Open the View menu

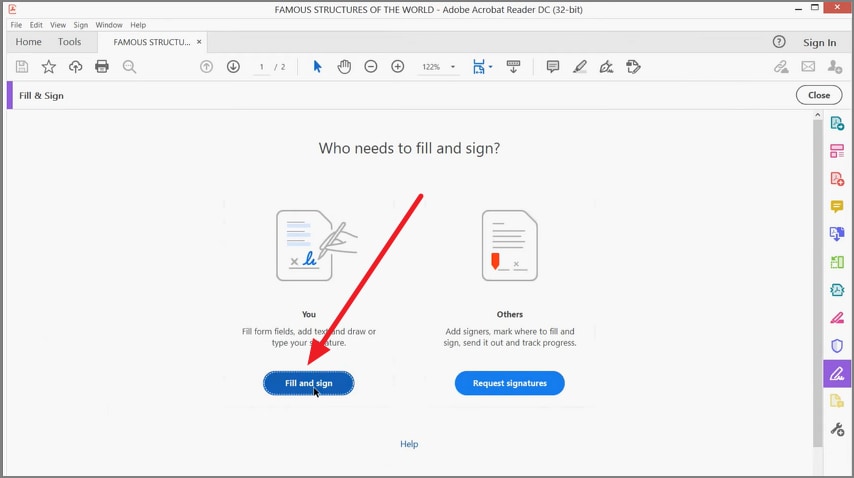click(58, 24)
